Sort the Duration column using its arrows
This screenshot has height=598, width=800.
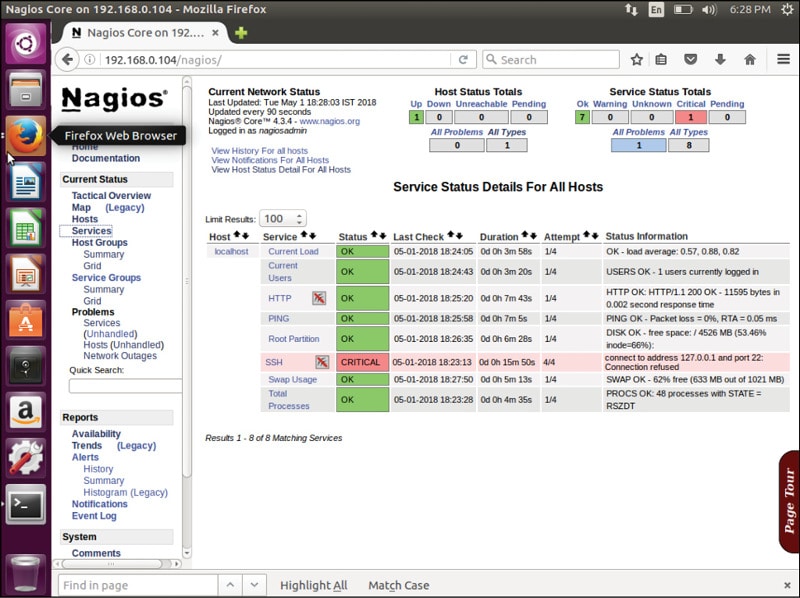tap(530, 237)
